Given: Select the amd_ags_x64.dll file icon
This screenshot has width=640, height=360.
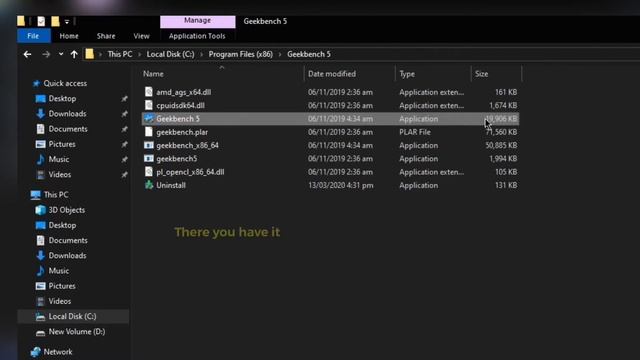Looking at the screenshot, I should tap(149, 92).
